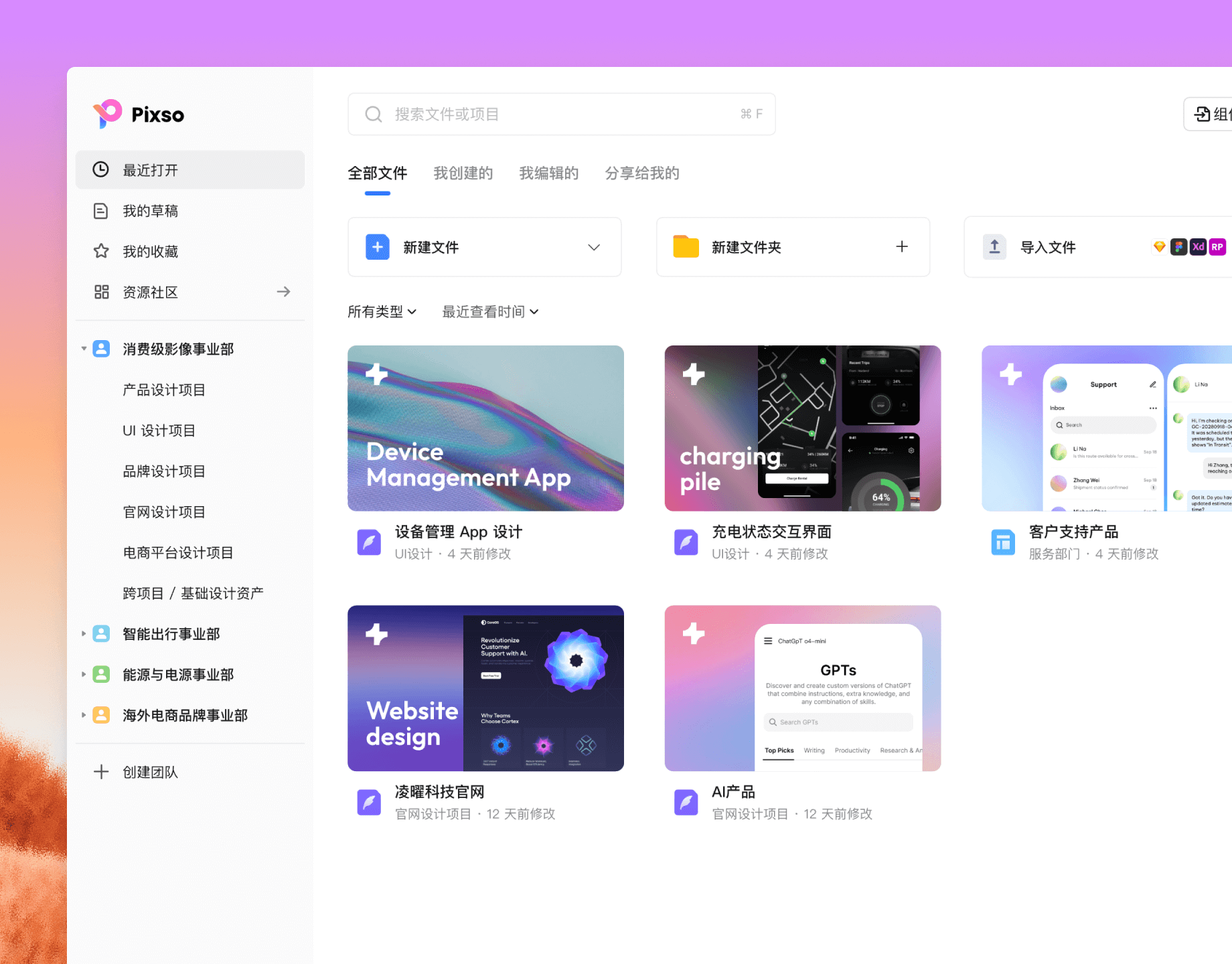Viewport: 1232px width, 964px height.
Task: Click the 我的草稿 document icon
Action: point(100,210)
